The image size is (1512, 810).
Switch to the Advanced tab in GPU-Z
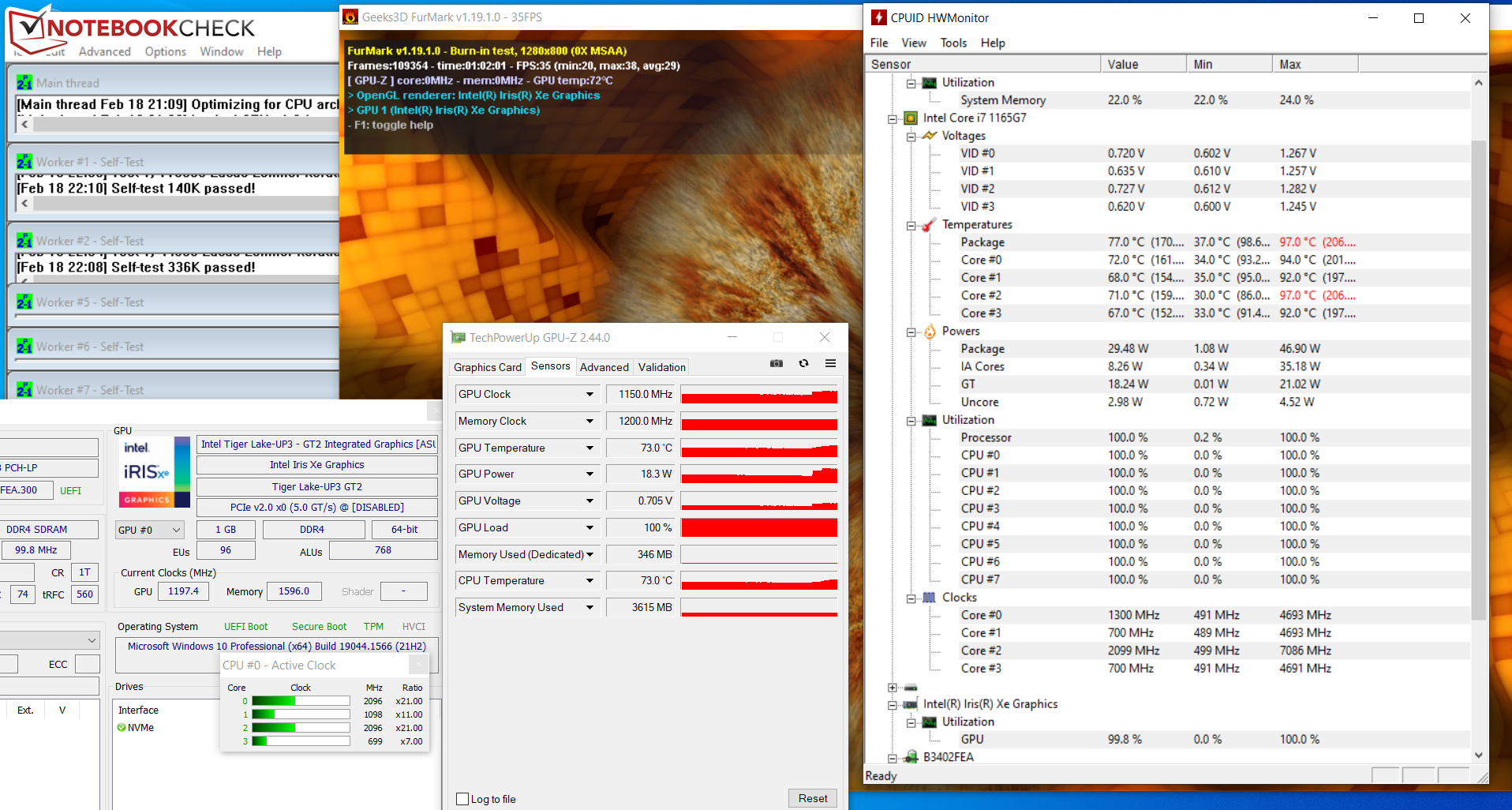click(x=604, y=367)
